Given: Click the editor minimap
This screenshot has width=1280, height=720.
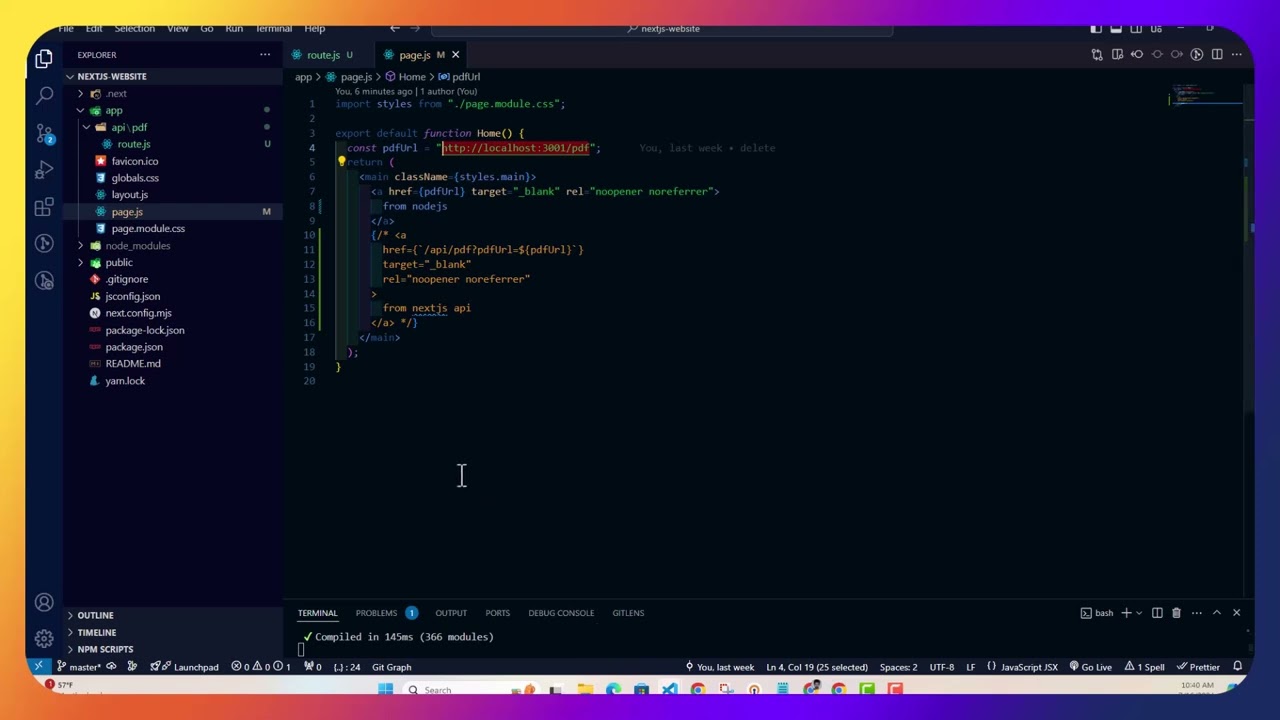Looking at the screenshot, I should [x=1208, y=98].
